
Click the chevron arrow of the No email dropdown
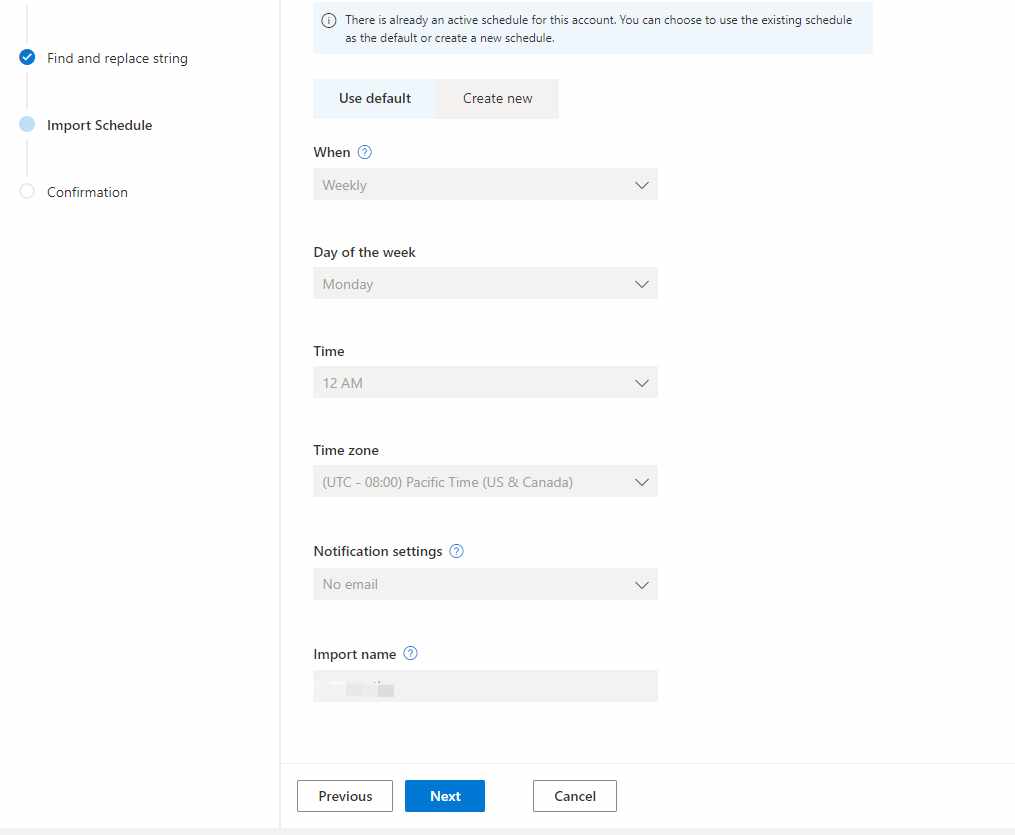tap(641, 584)
